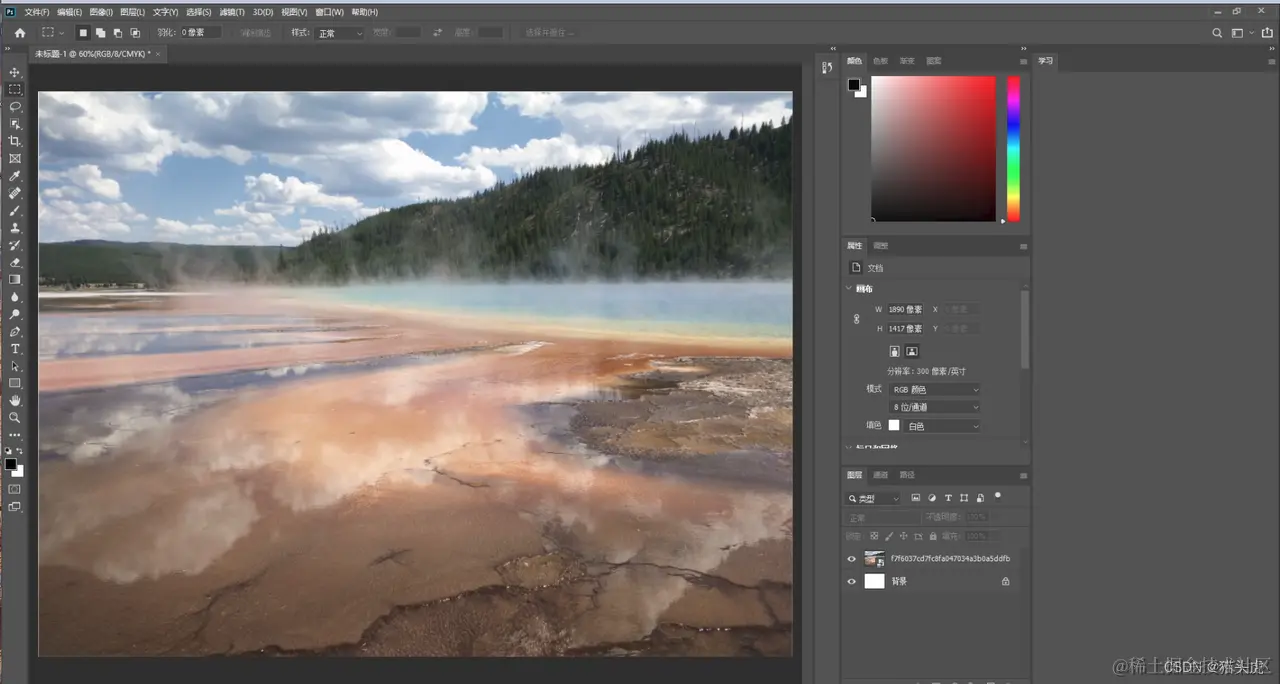Select the Rectangle shape tool

15,383
